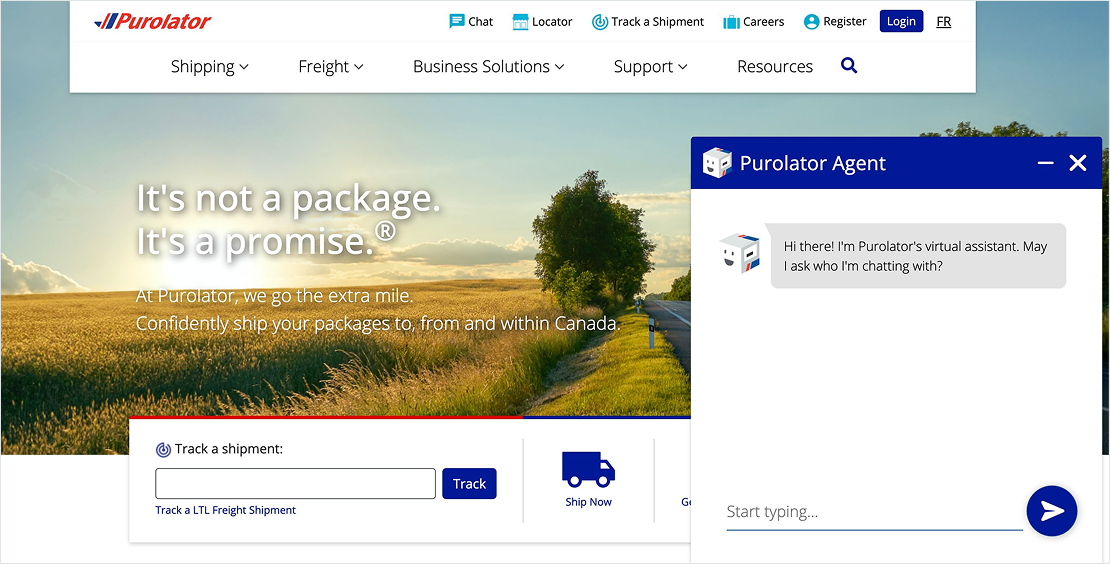The image size is (1110, 564).
Task: Click the Purolator Agent title text
Action: click(x=813, y=163)
